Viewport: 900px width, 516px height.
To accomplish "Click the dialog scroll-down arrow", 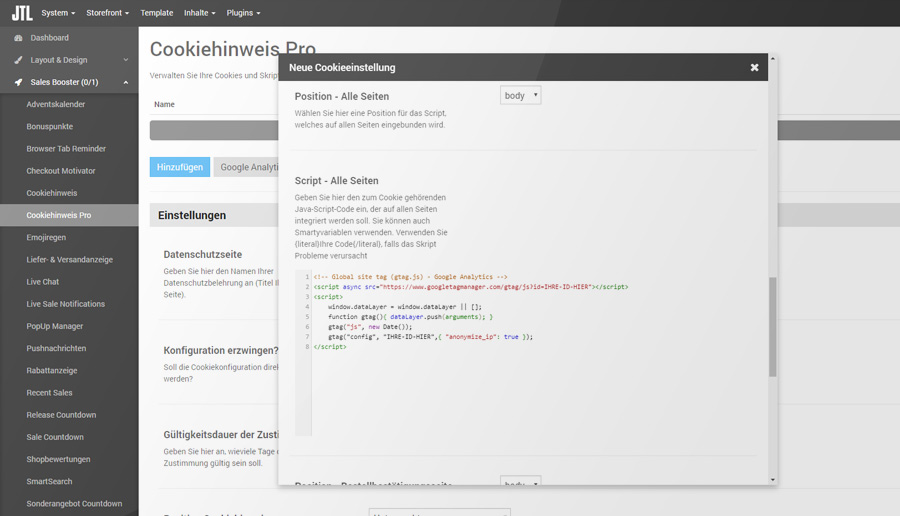I will click(x=773, y=480).
